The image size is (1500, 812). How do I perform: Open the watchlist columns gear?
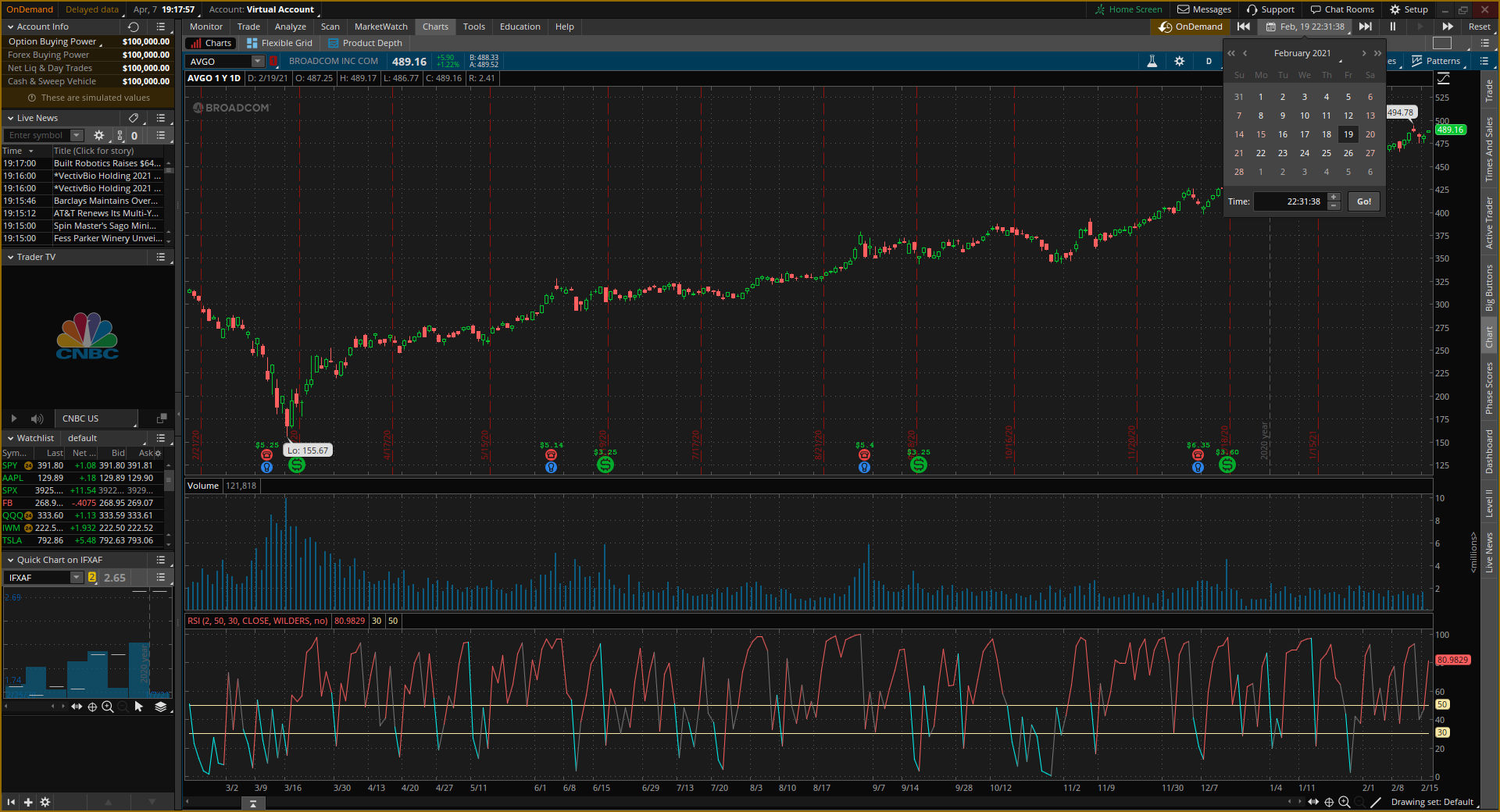click(159, 453)
